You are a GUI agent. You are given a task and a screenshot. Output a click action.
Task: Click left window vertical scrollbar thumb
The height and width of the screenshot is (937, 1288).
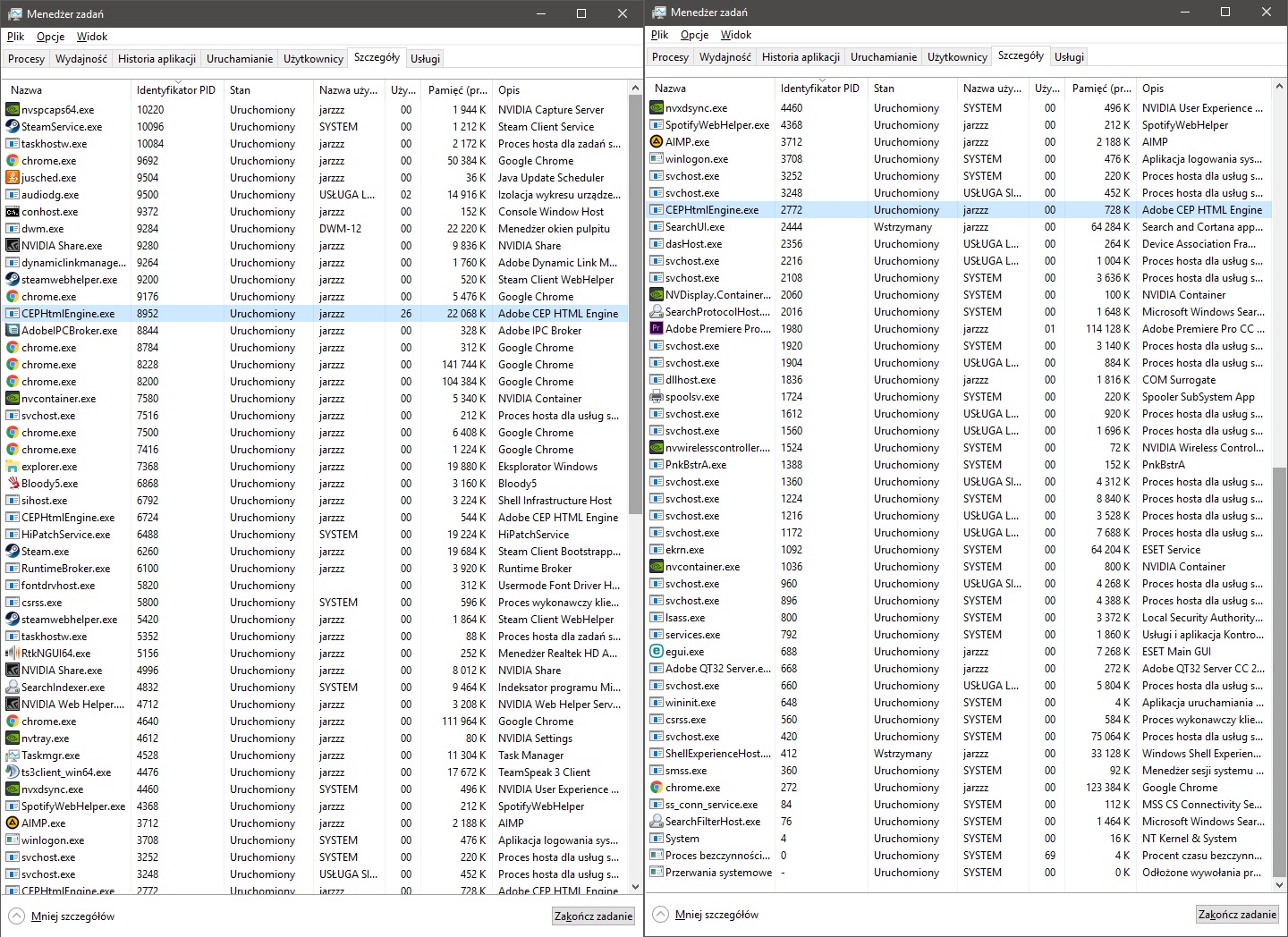[x=636, y=304]
